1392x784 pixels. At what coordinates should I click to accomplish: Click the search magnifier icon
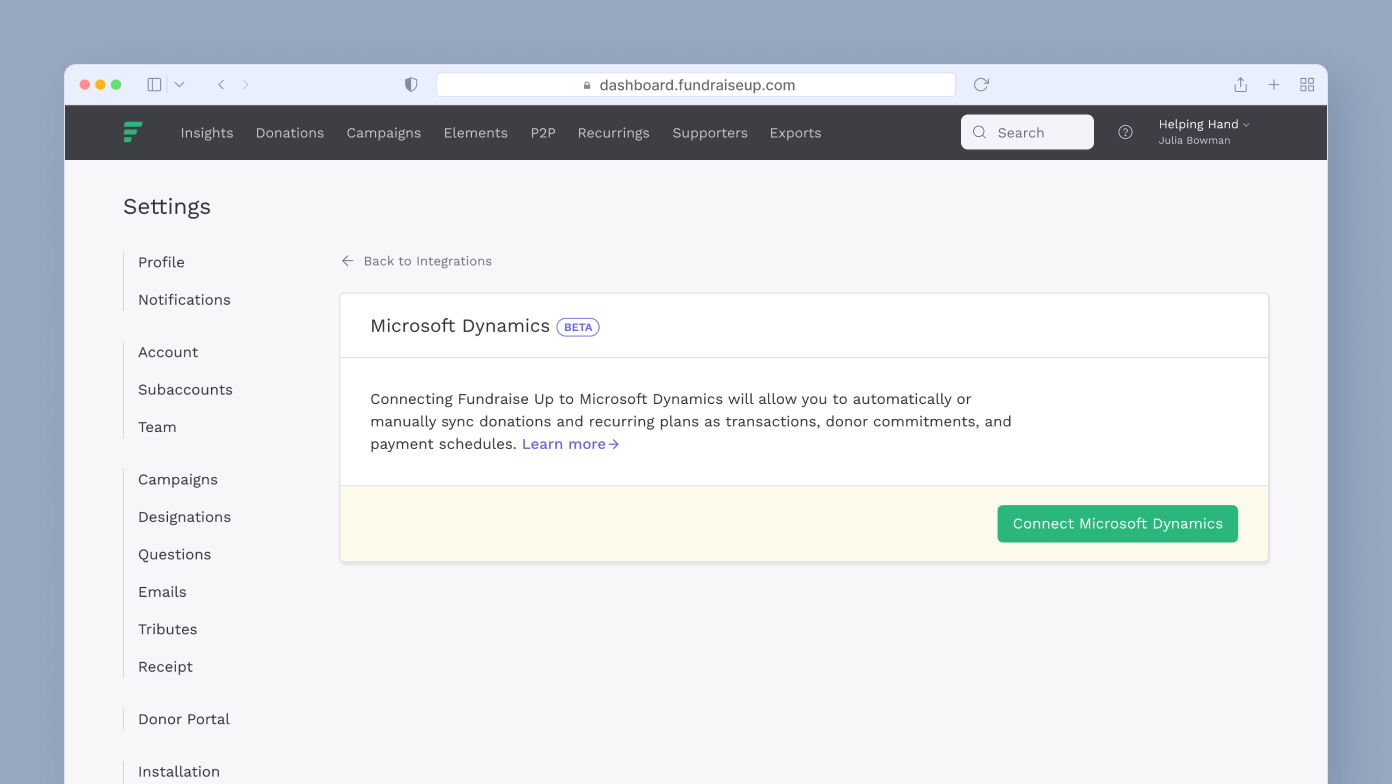coord(979,132)
